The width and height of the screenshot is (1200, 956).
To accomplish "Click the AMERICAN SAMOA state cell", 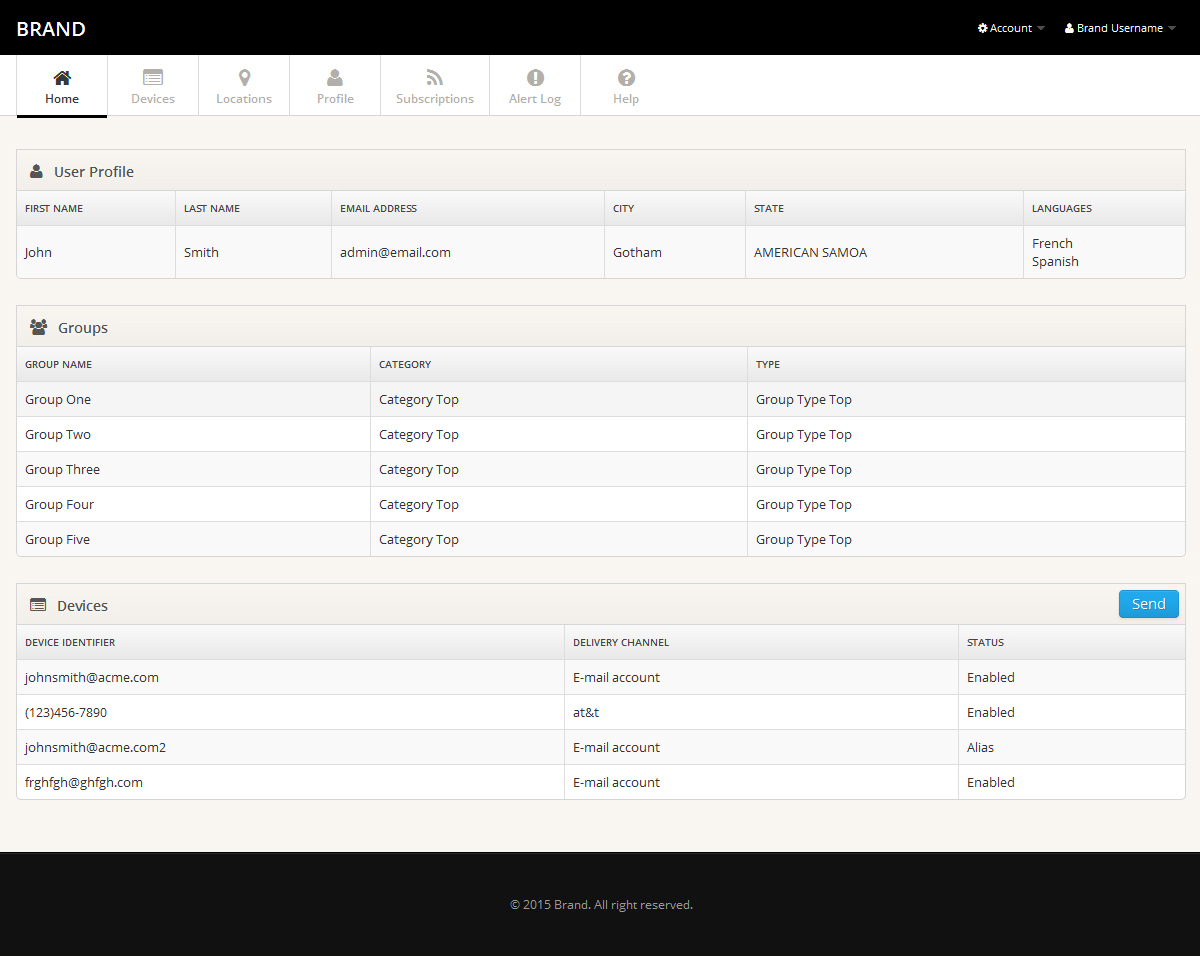I will (x=810, y=252).
